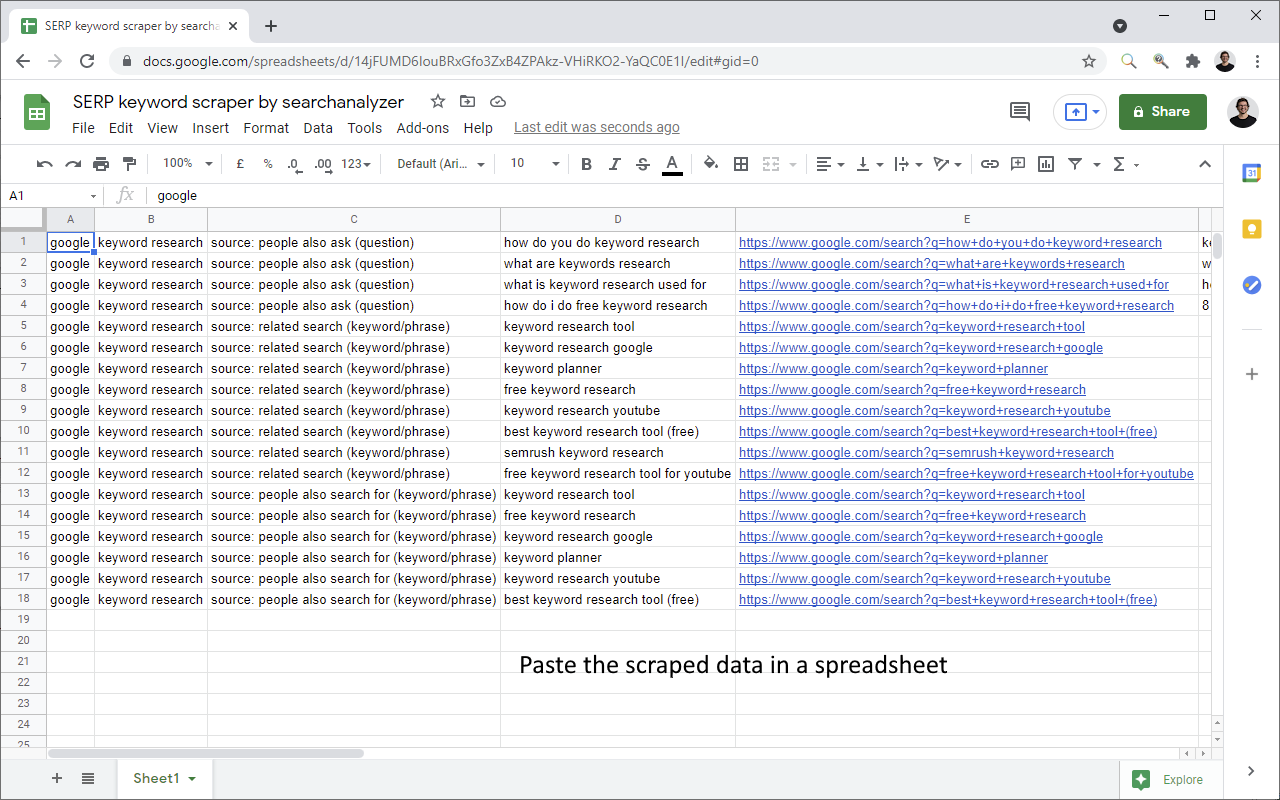
Task: Decrease decimal places
Action: 295,164
